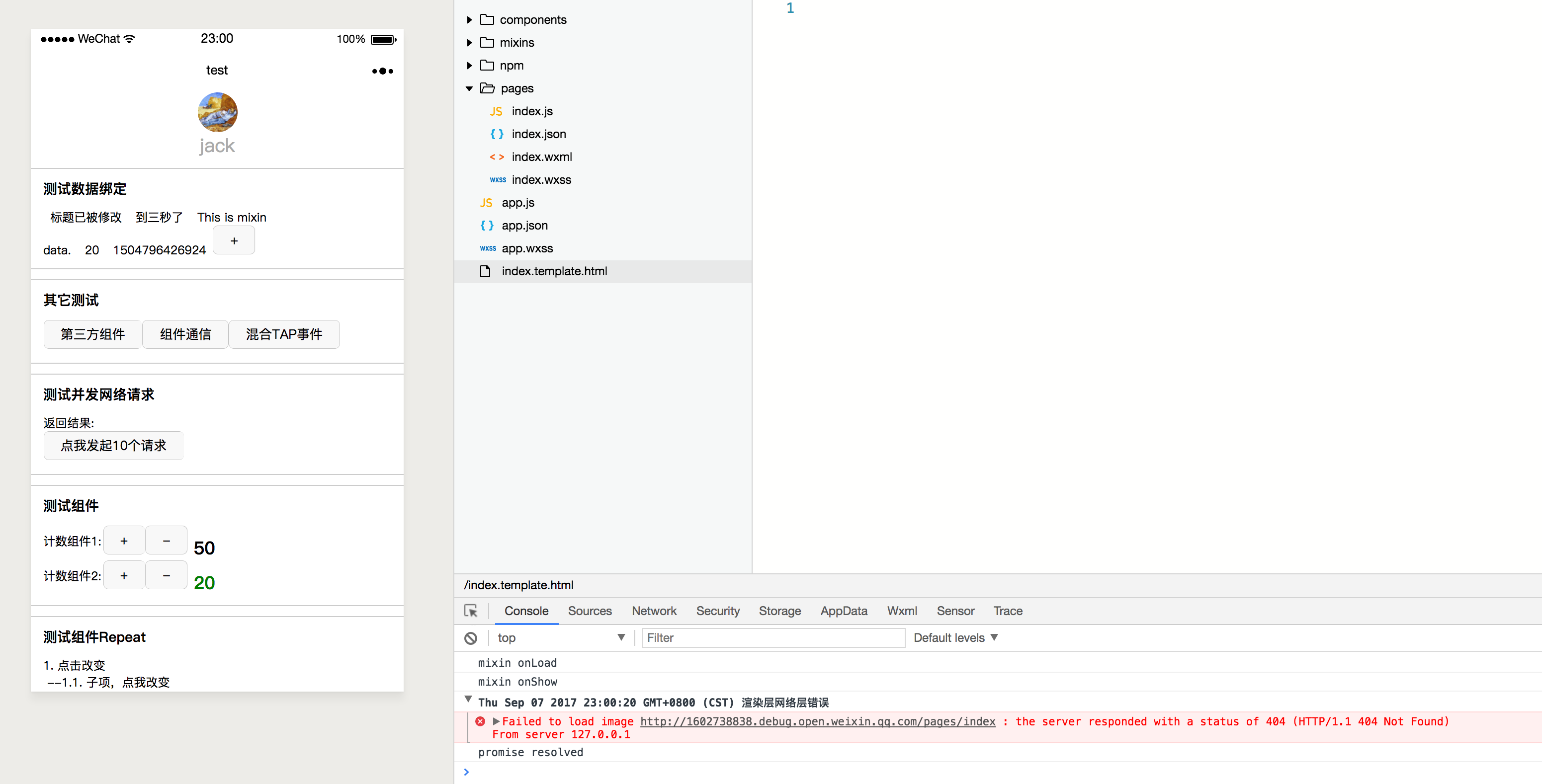Click the braces icon beside index.json
The height and width of the screenshot is (784, 1542).
tap(496, 134)
